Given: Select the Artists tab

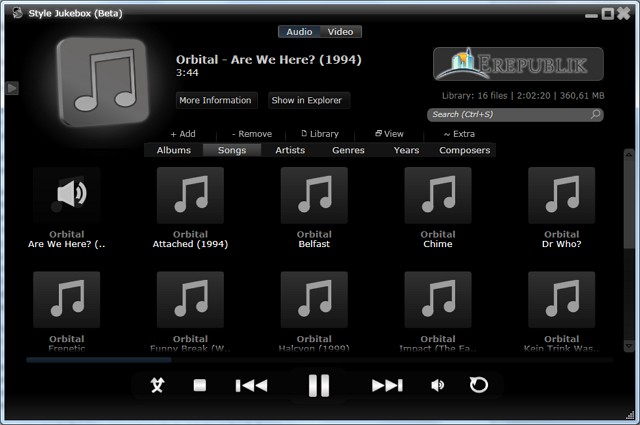Looking at the screenshot, I should tap(290, 150).
